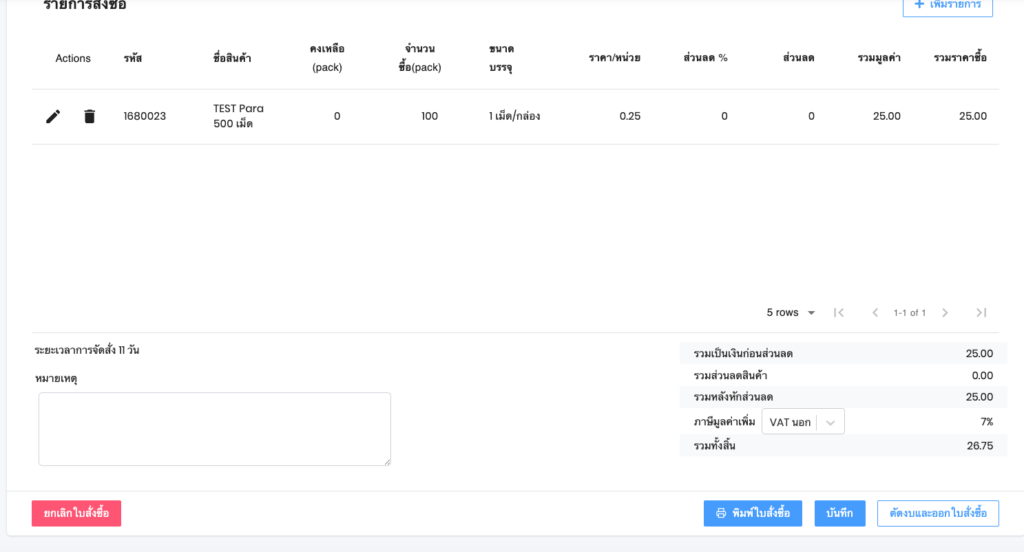Click previous page chevron icon
This screenshot has height=552, width=1024.
click(875, 313)
